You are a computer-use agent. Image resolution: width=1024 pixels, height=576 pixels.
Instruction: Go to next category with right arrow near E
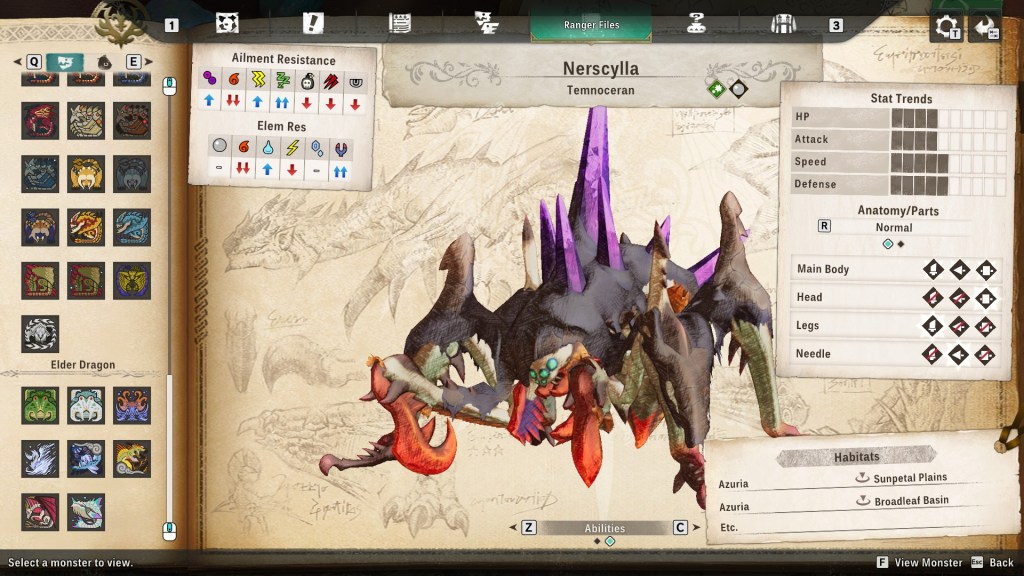(150, 62)
